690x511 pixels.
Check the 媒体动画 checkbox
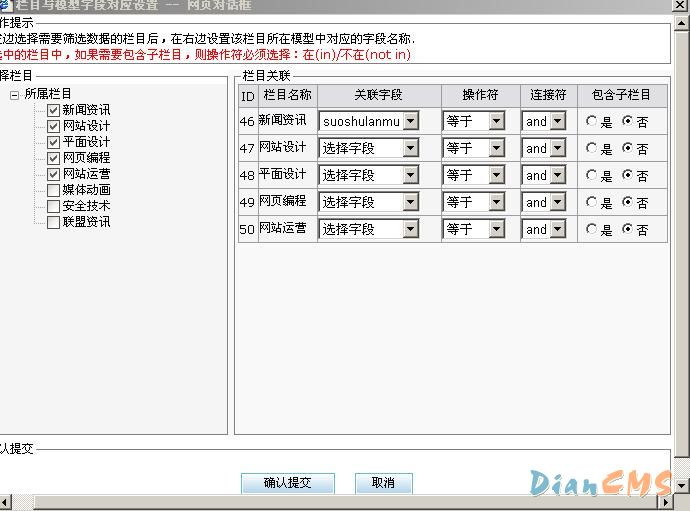pos(54,190)
